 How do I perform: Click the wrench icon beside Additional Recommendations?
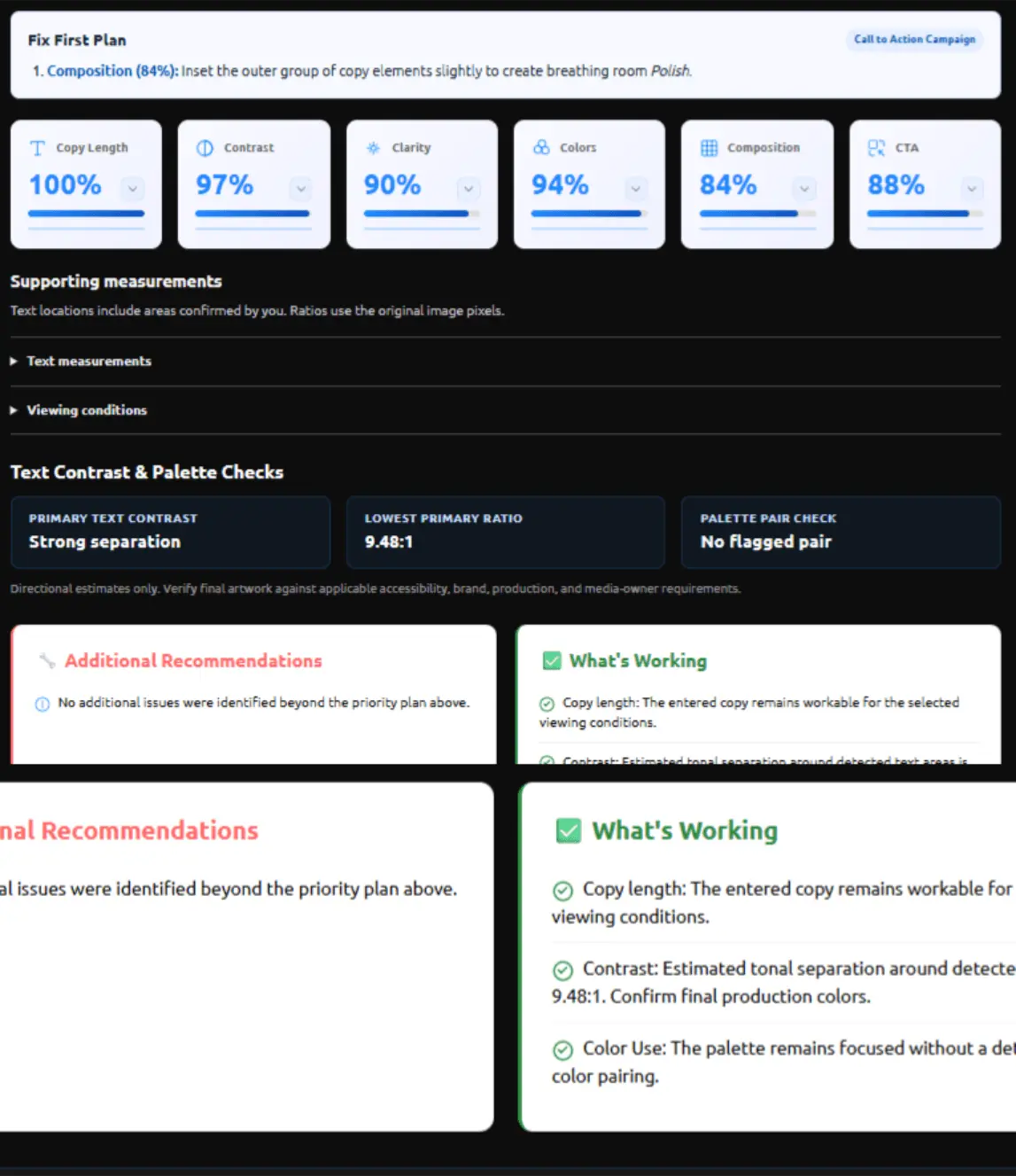point(47,661)
